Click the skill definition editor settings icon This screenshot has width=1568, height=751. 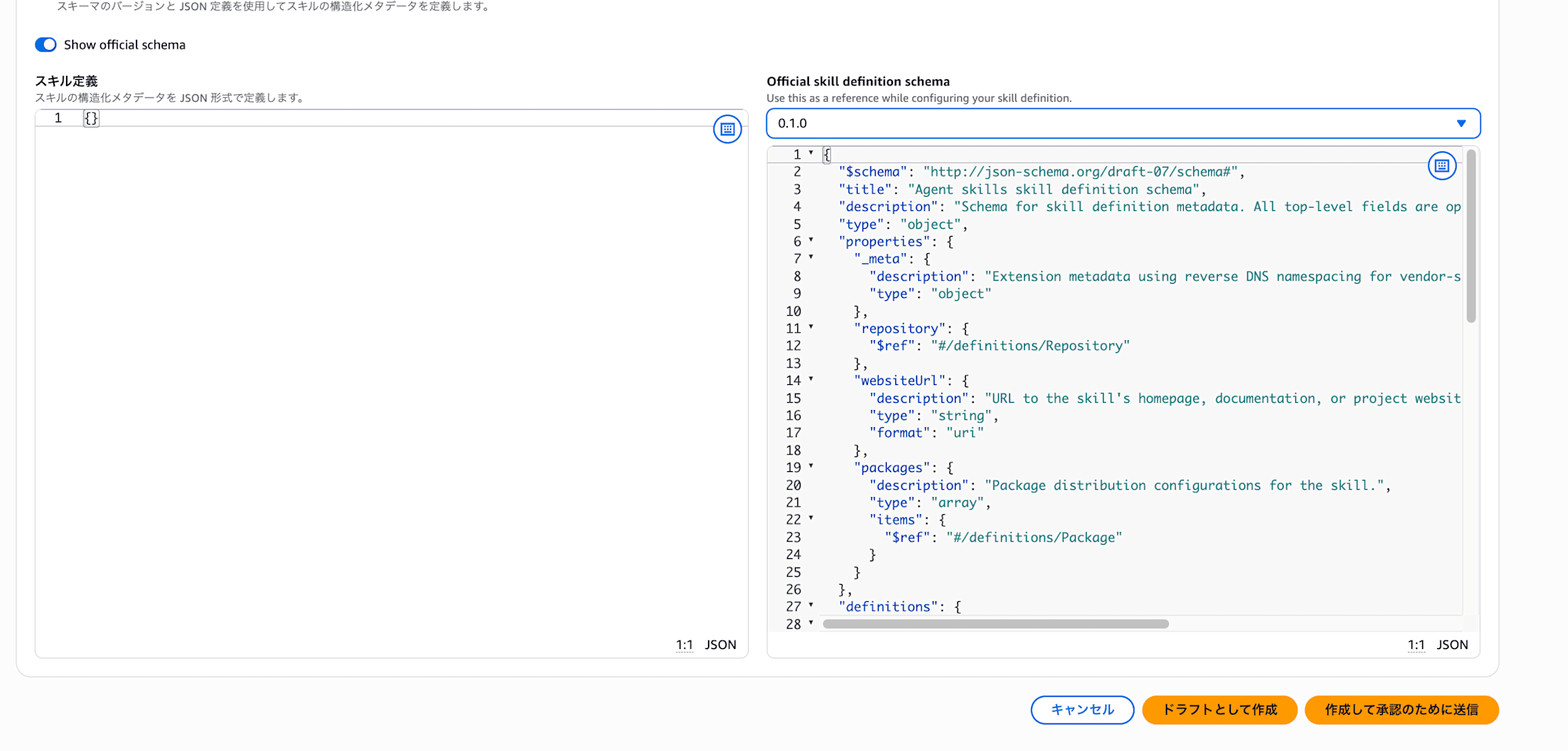pyautogui.click(x=727, y=129)
